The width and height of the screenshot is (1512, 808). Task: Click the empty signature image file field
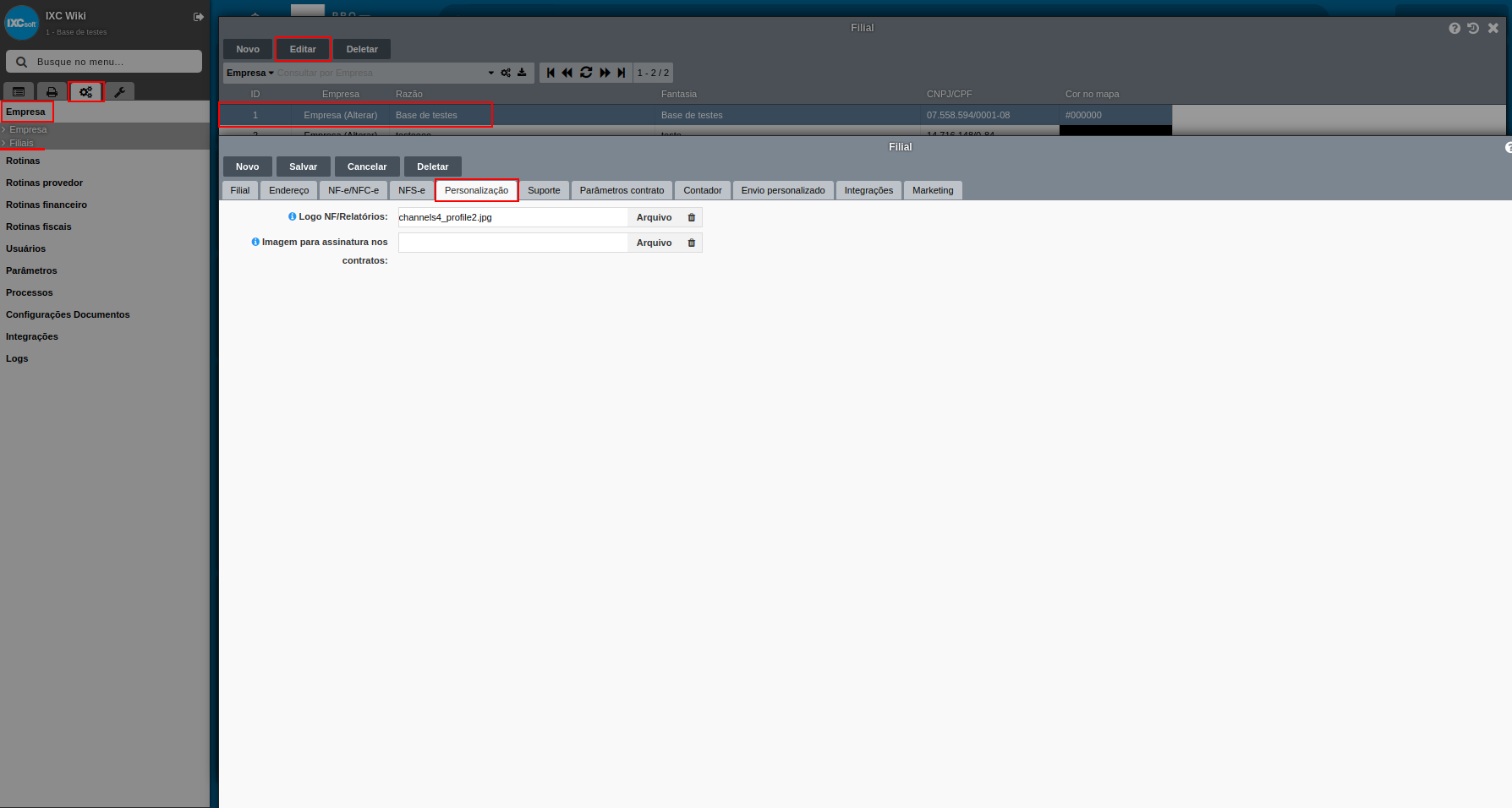coord(512,243)
